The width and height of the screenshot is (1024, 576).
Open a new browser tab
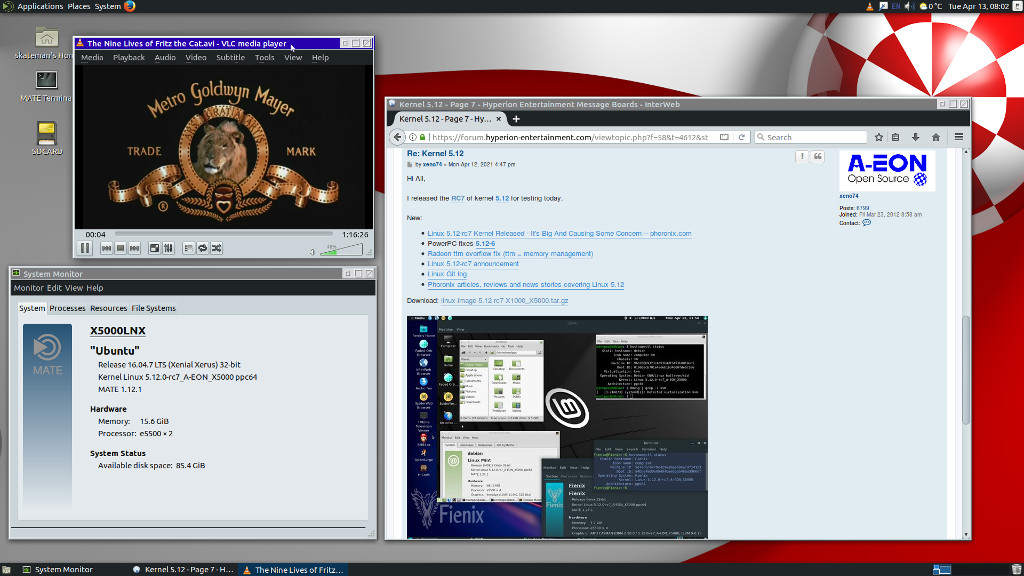pos(516,119)
